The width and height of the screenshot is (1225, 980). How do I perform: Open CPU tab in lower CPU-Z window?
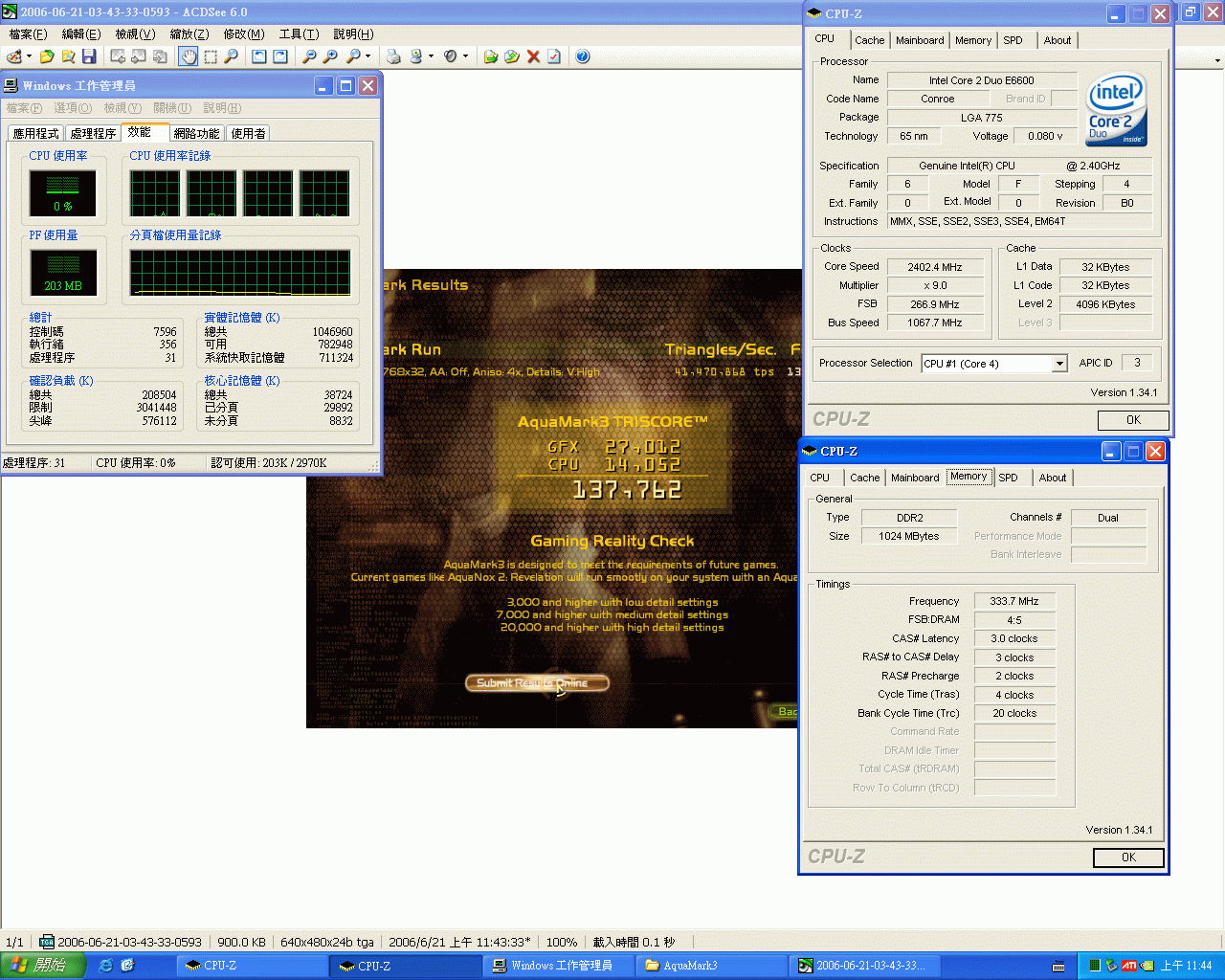820,478
